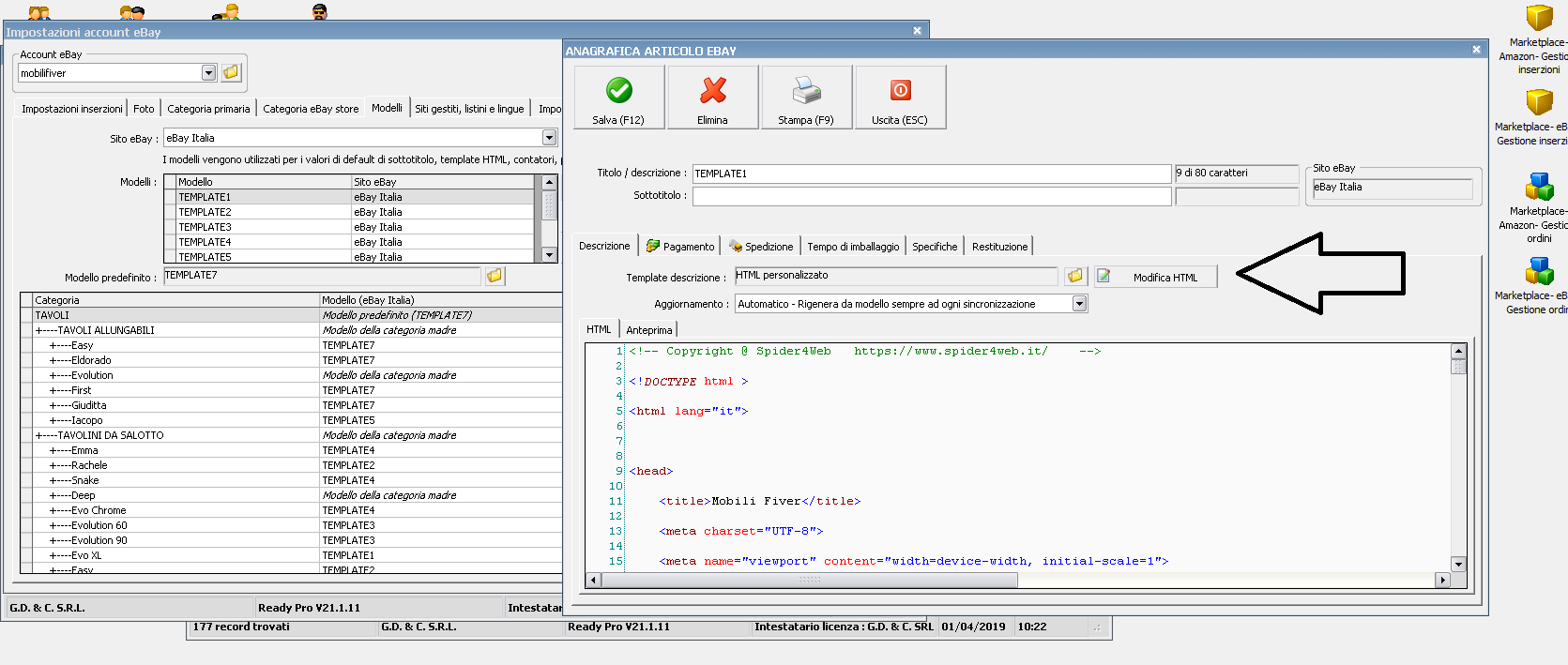Open folder icon next to Template descrizione
The image size is (1568, 665).
coord(1075,276)
